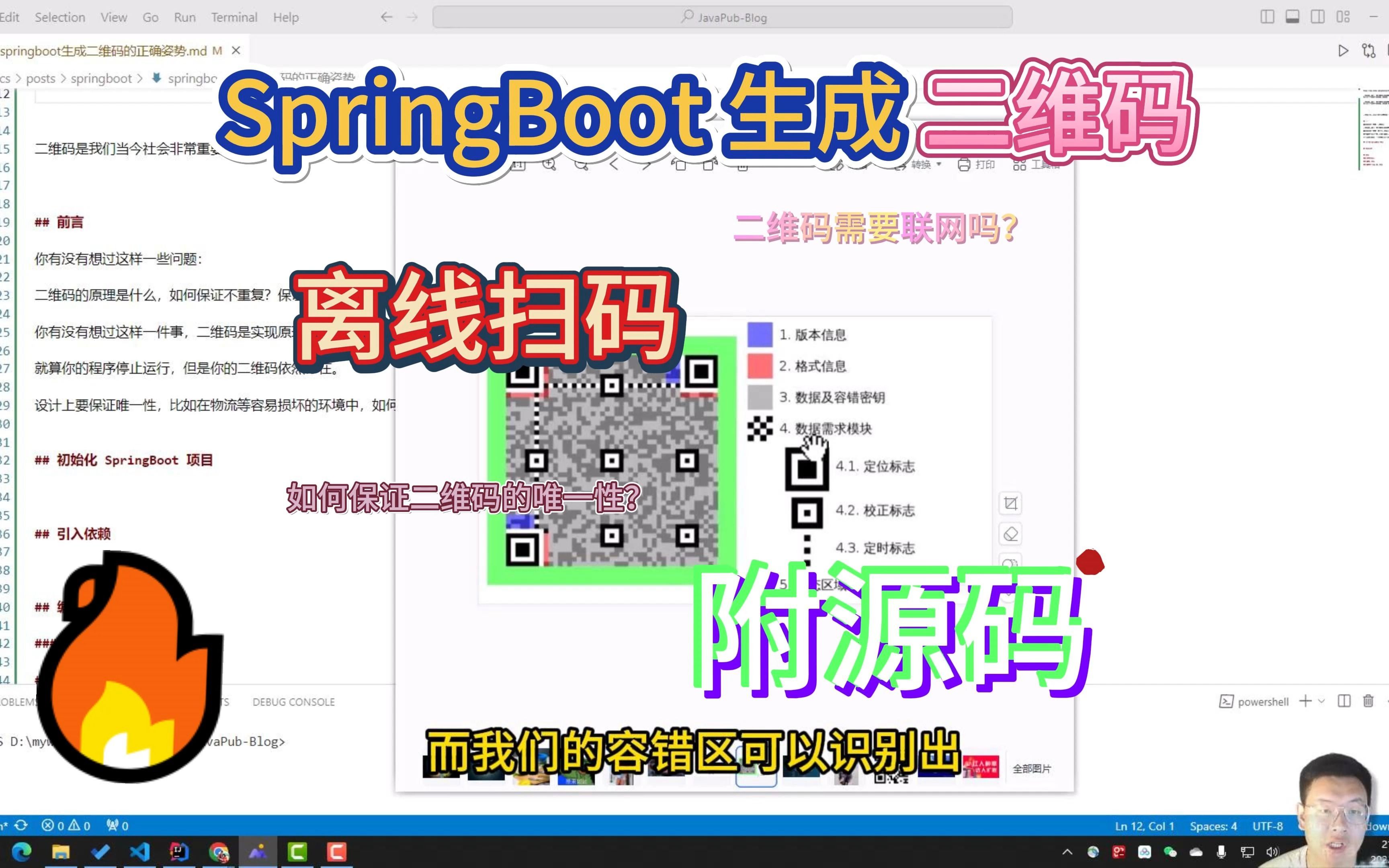
Task: Click the line 你有没有想过这样一些问题
Action: [118, 259]
